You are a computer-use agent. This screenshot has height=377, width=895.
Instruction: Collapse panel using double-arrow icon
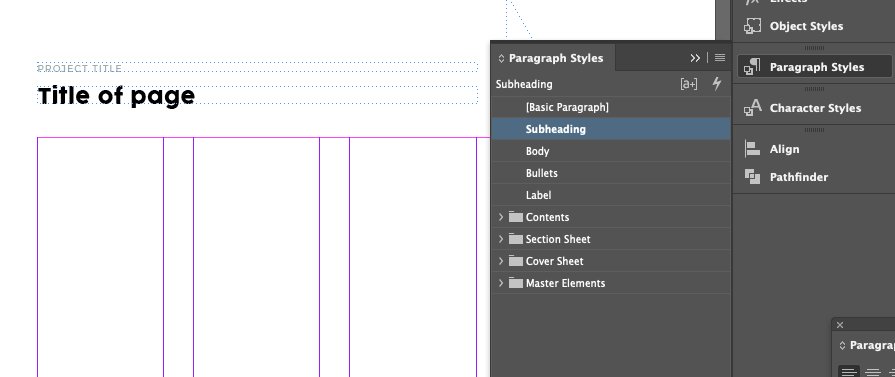tap(695, 58)
